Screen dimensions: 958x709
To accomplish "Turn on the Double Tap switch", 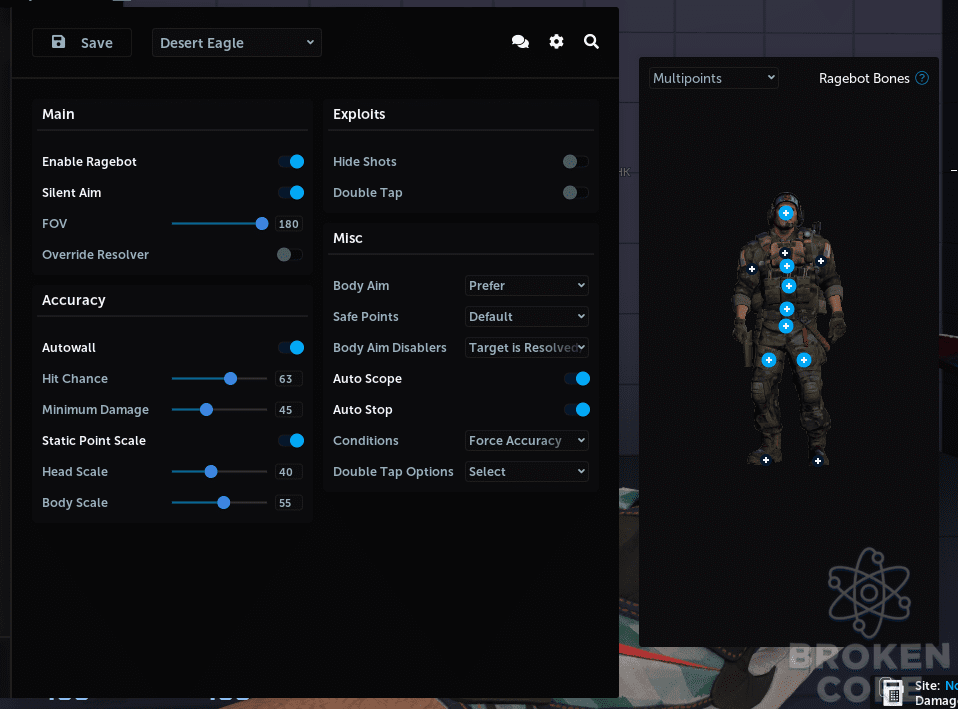I will click(x=576, y=193).
